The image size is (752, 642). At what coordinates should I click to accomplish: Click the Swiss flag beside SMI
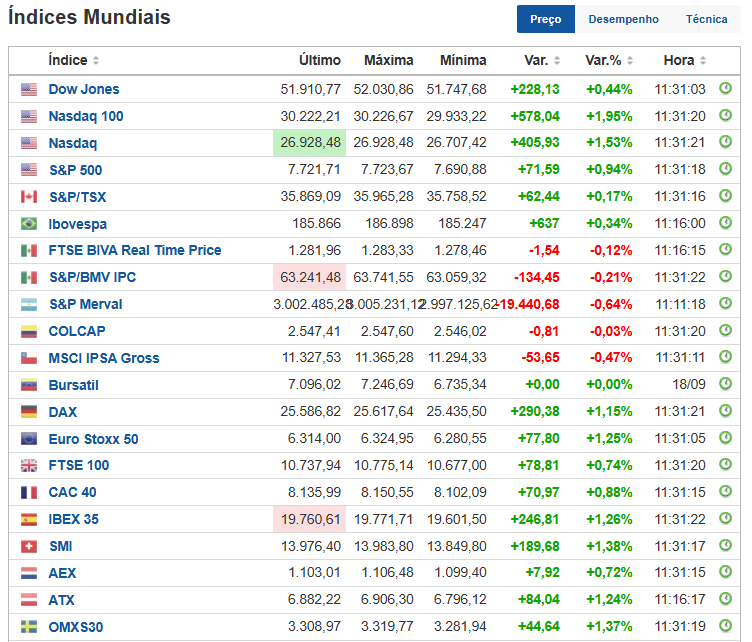pyautogui.click(x=29, y=546)
